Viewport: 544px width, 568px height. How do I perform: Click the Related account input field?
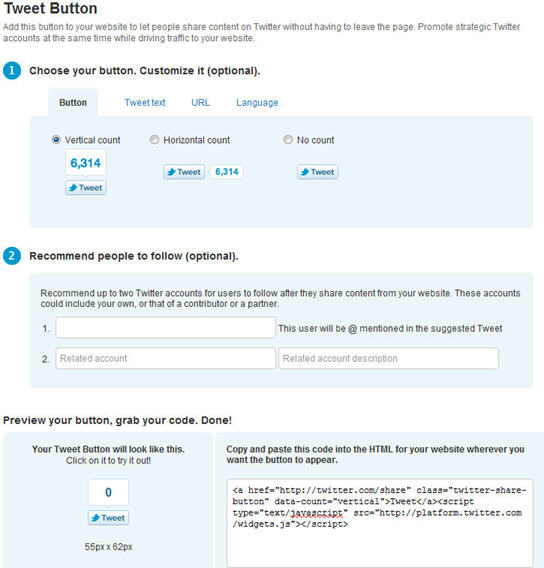(x=166, y=358)
